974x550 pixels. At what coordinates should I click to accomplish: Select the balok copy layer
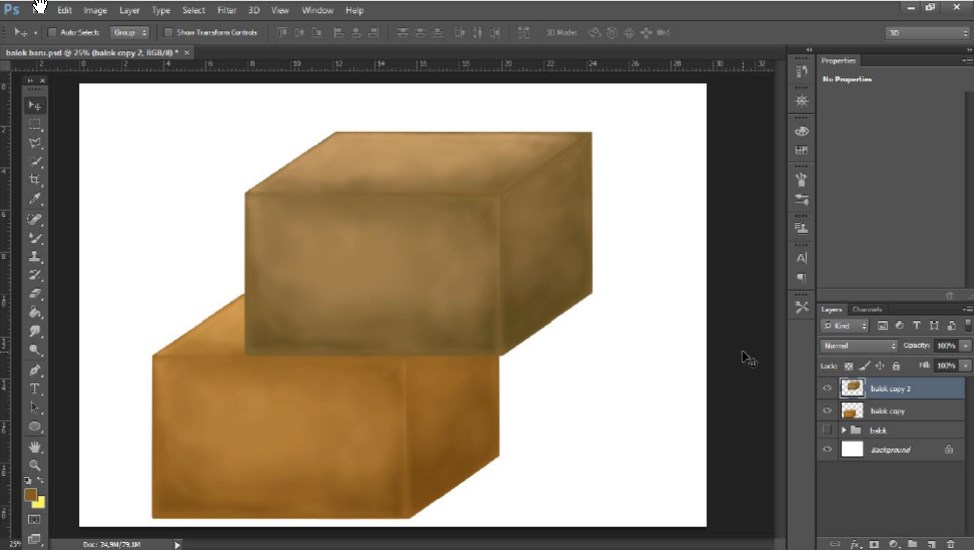point(888,411)
